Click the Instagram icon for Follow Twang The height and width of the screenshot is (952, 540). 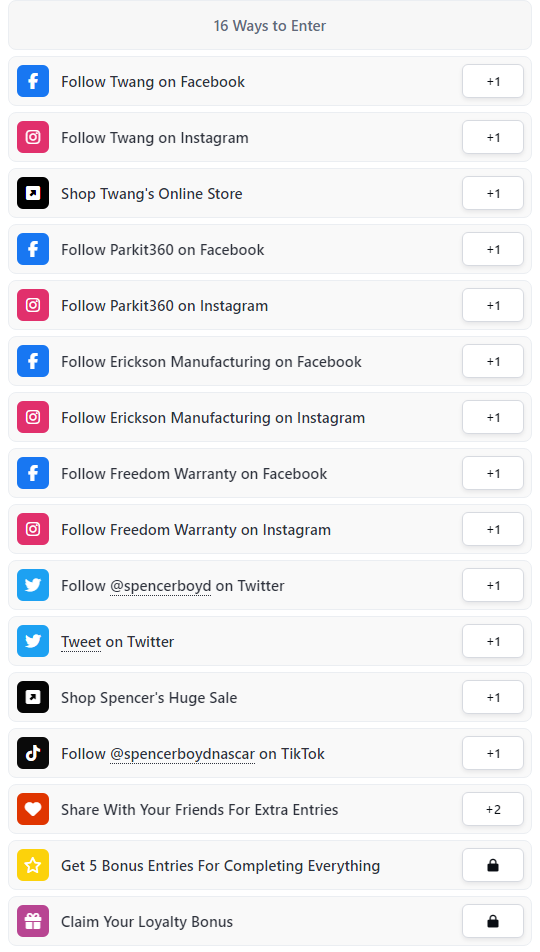tap(33, 137)
